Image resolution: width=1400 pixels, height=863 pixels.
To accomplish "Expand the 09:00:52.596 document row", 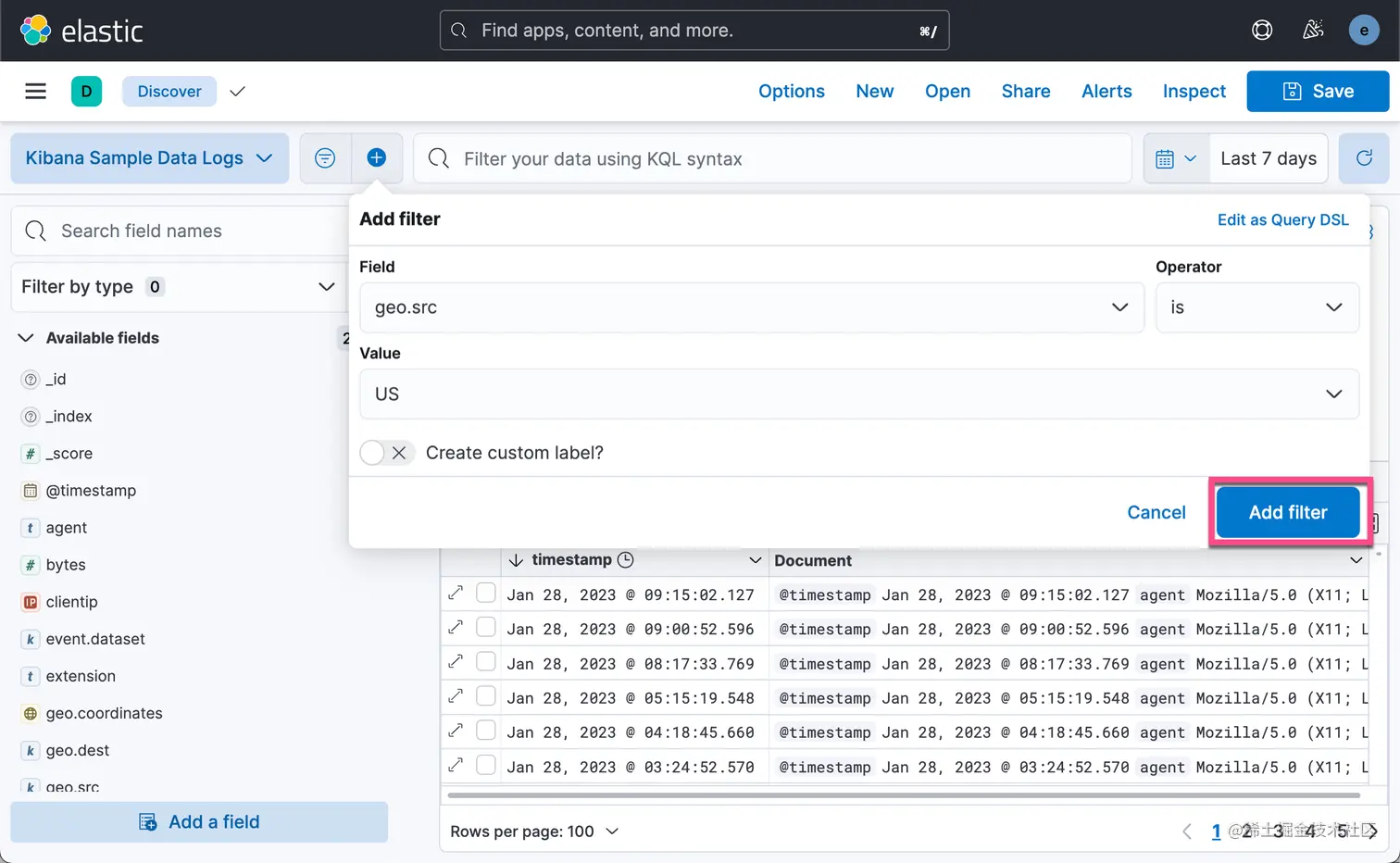I will tap(456, 628).
